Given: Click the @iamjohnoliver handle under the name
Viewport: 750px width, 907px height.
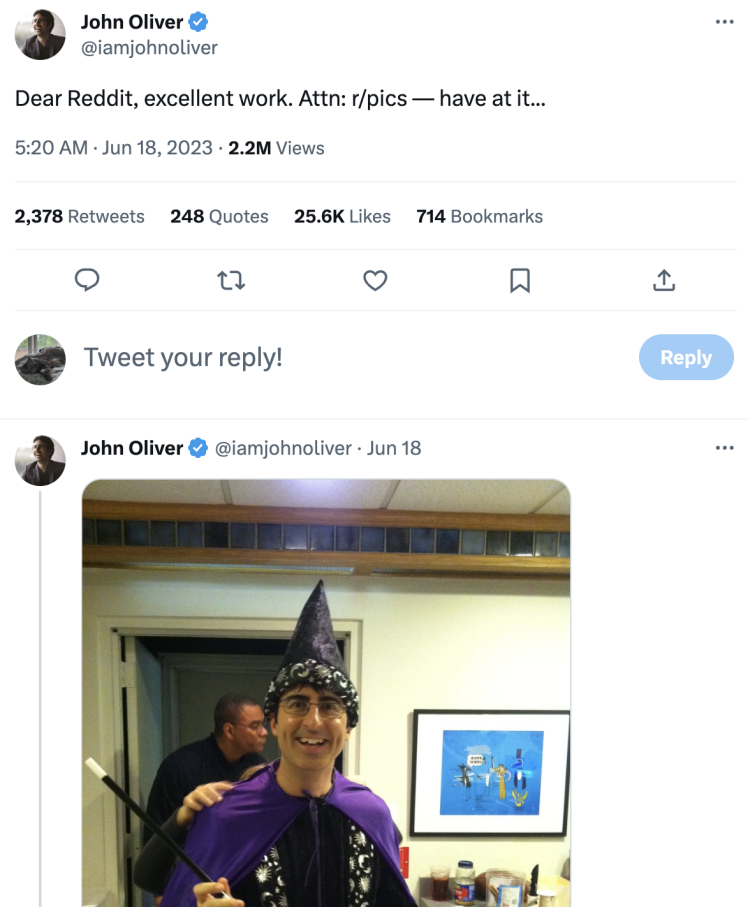Looking at the screenshot, I should click(149, 47).
